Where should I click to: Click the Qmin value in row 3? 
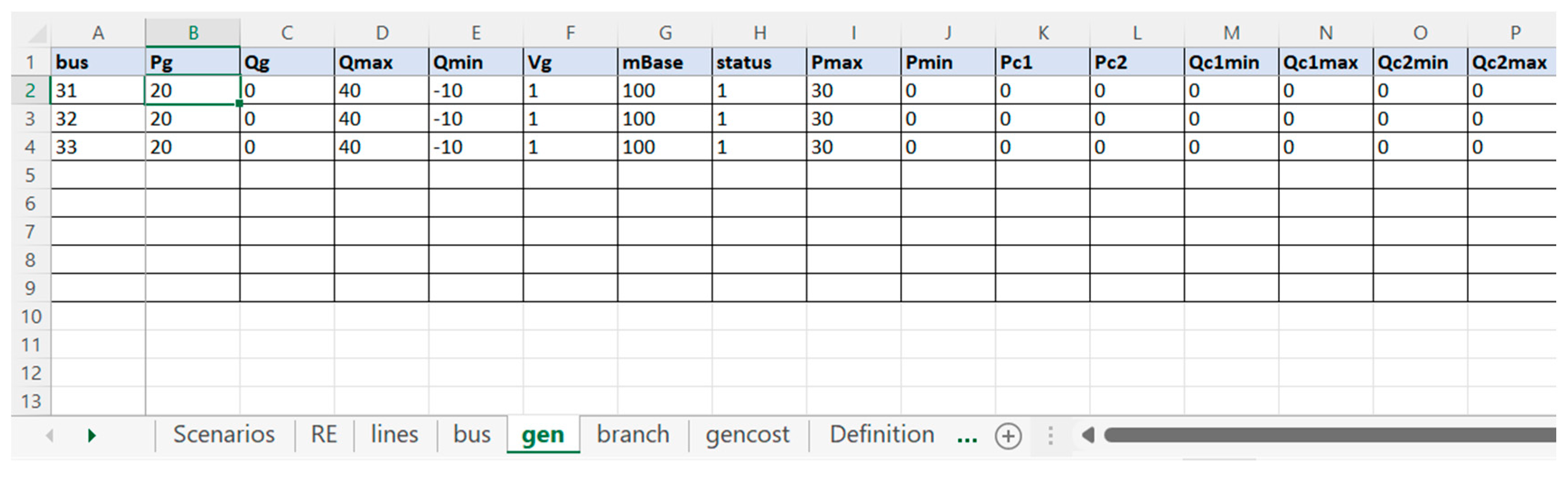click(x=475, y=119)
